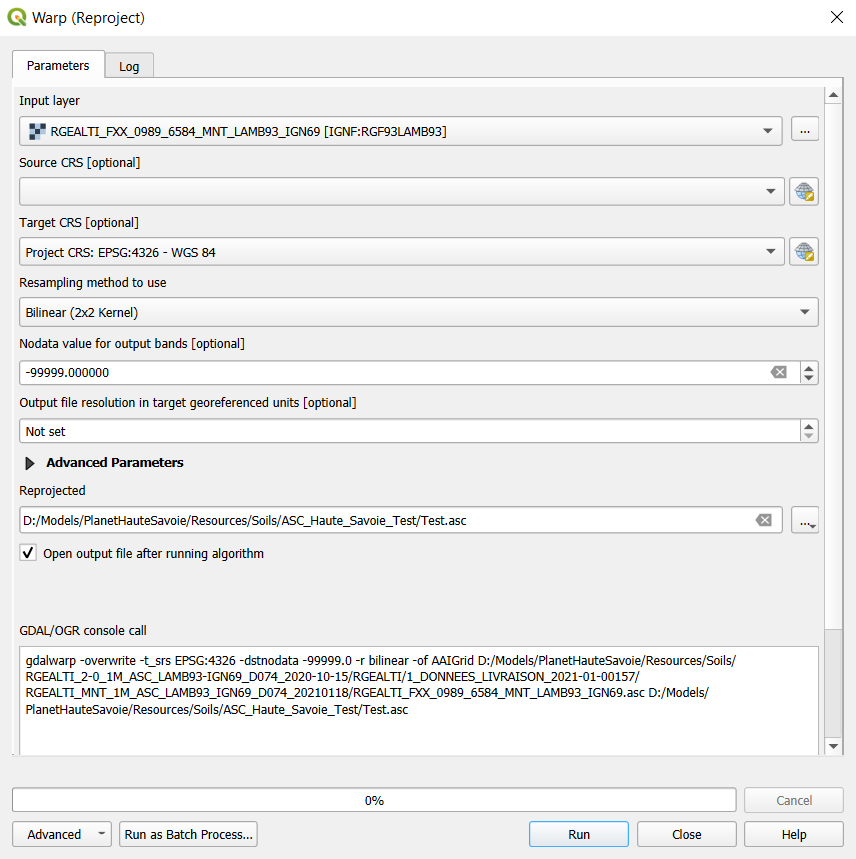Click the Target CRS globe selector icon

[804, 252]
